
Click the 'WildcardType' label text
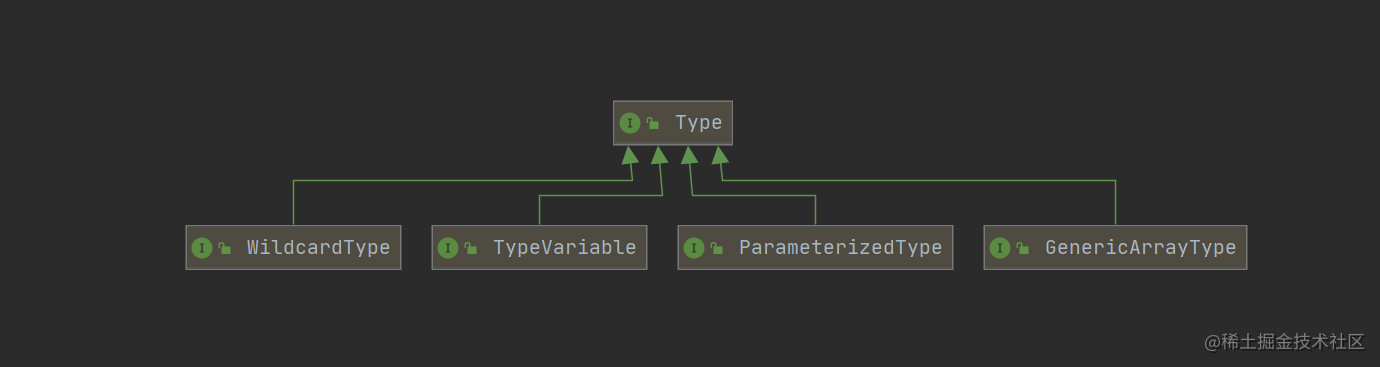click(319, 248)
